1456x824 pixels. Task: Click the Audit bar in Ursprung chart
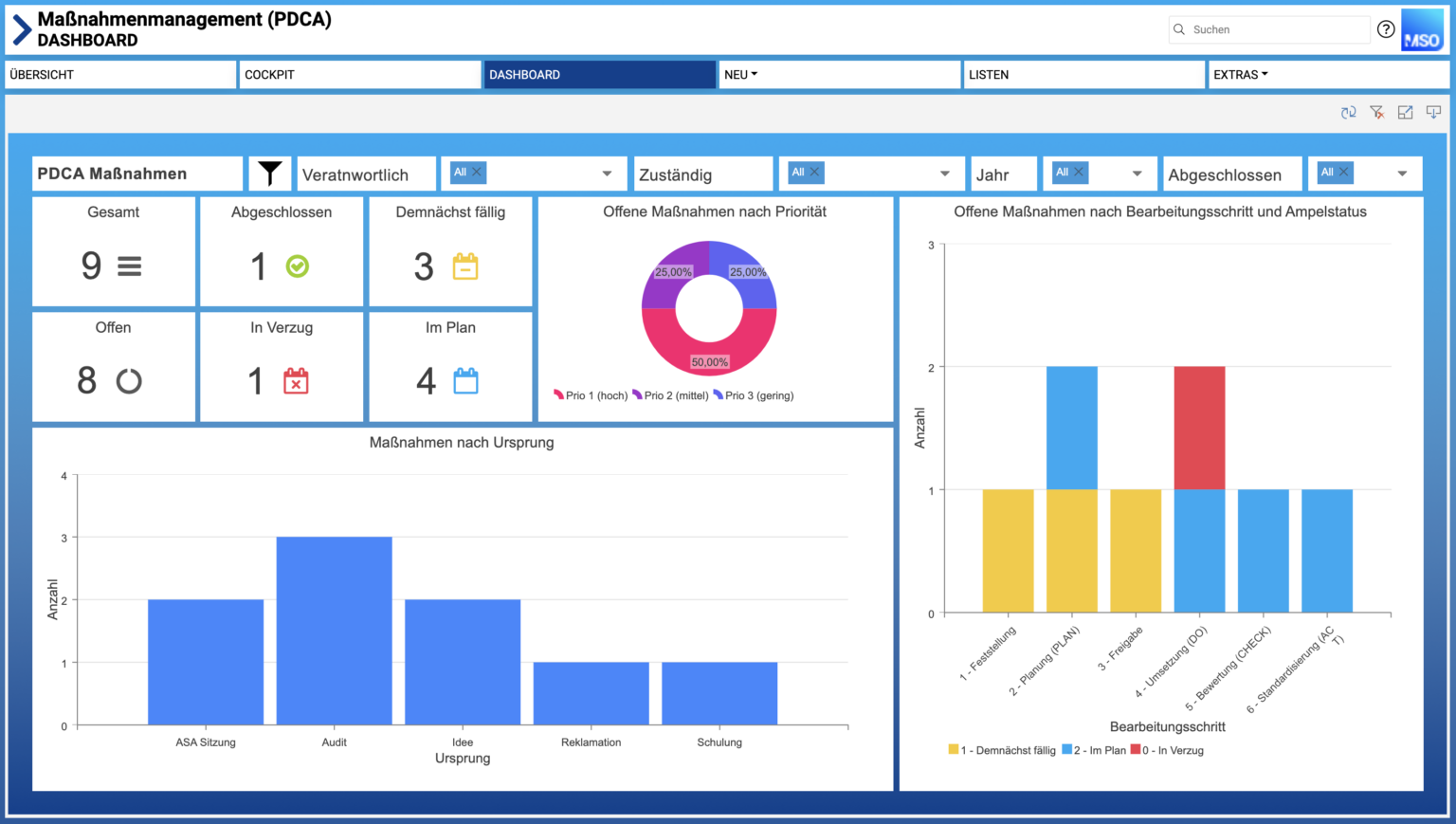[334, 631]
